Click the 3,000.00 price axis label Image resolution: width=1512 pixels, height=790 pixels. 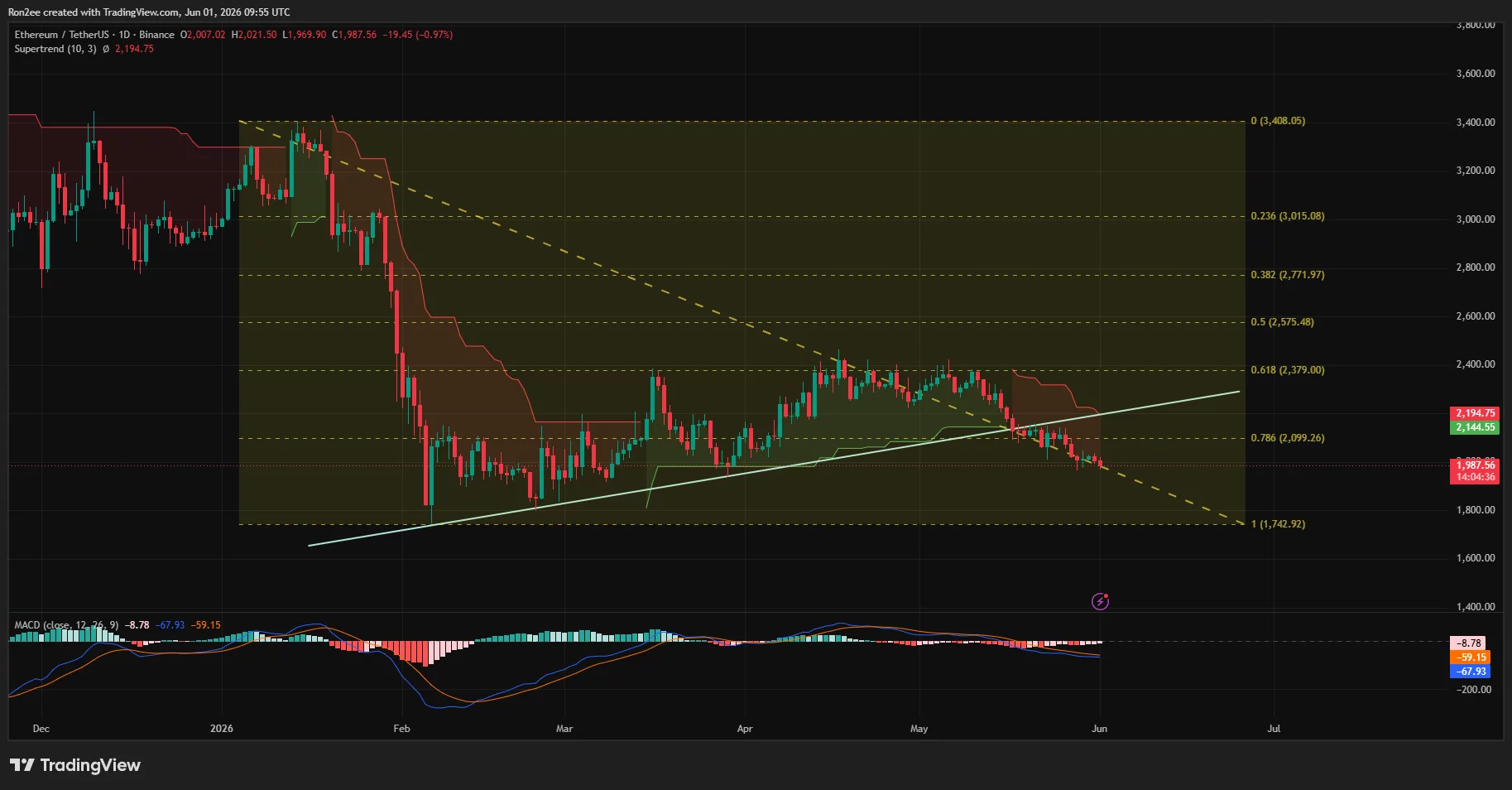1475,219
